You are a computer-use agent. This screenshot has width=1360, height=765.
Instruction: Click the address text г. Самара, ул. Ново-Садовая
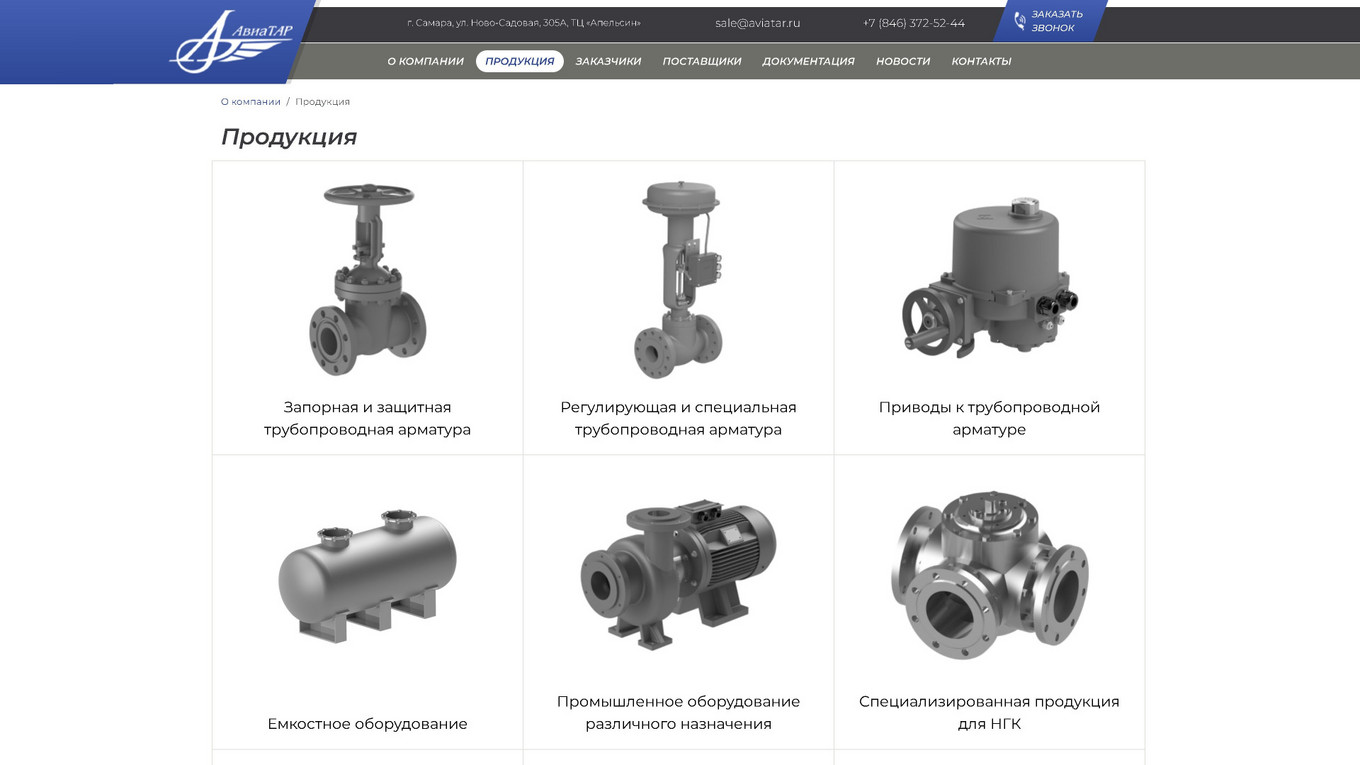(524, 23)
